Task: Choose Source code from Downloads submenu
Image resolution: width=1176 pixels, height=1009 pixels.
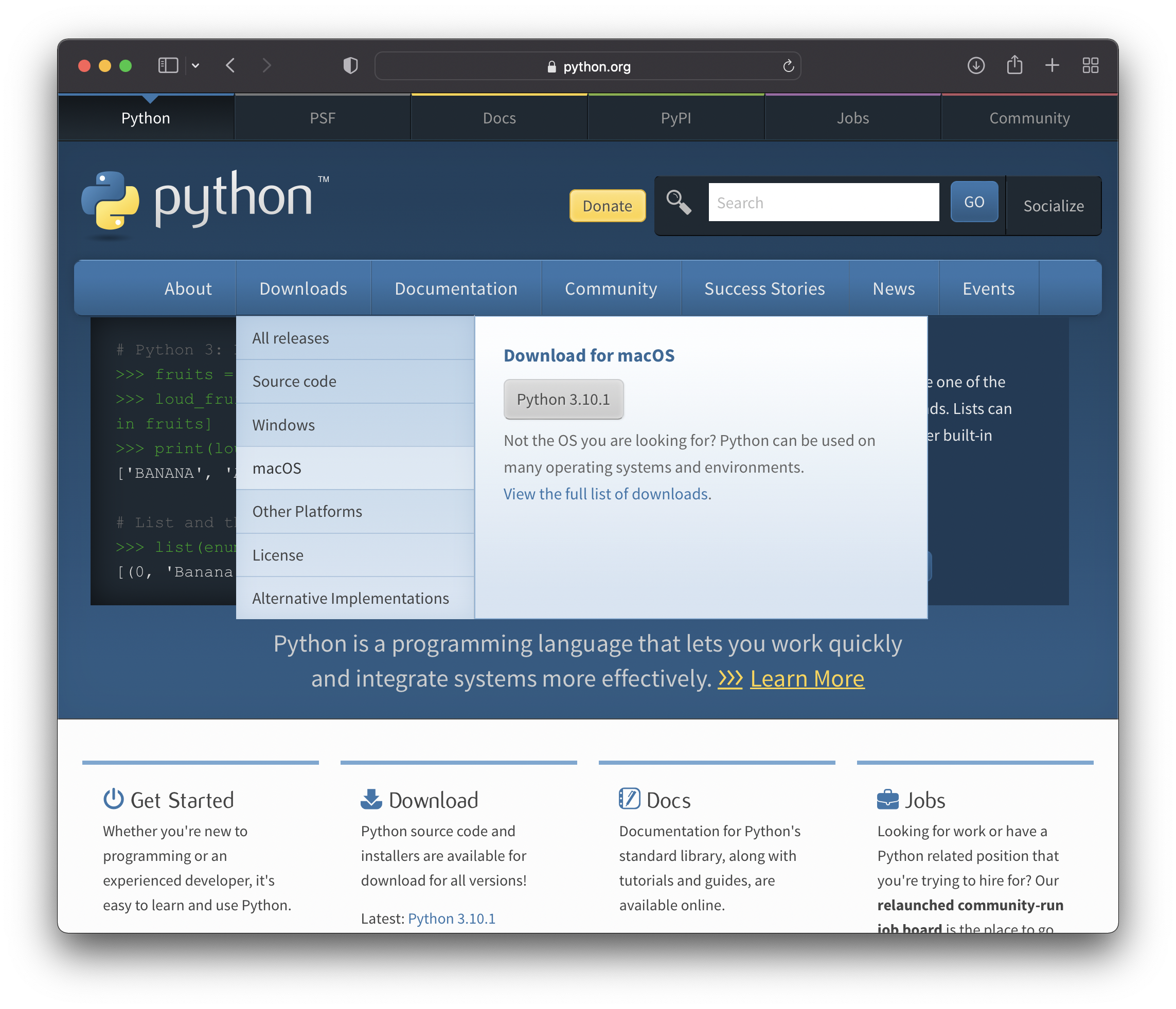Action: (x=355, y=382)
